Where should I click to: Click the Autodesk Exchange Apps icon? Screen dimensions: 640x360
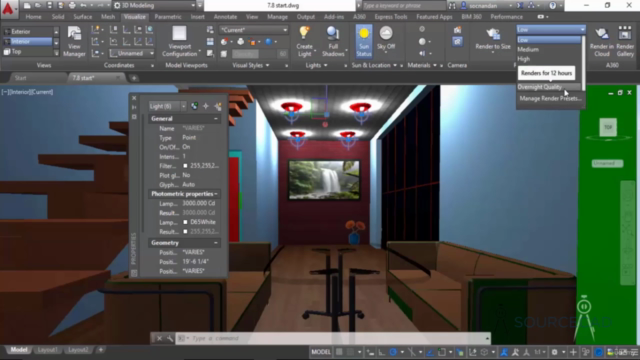coord(520,5)
